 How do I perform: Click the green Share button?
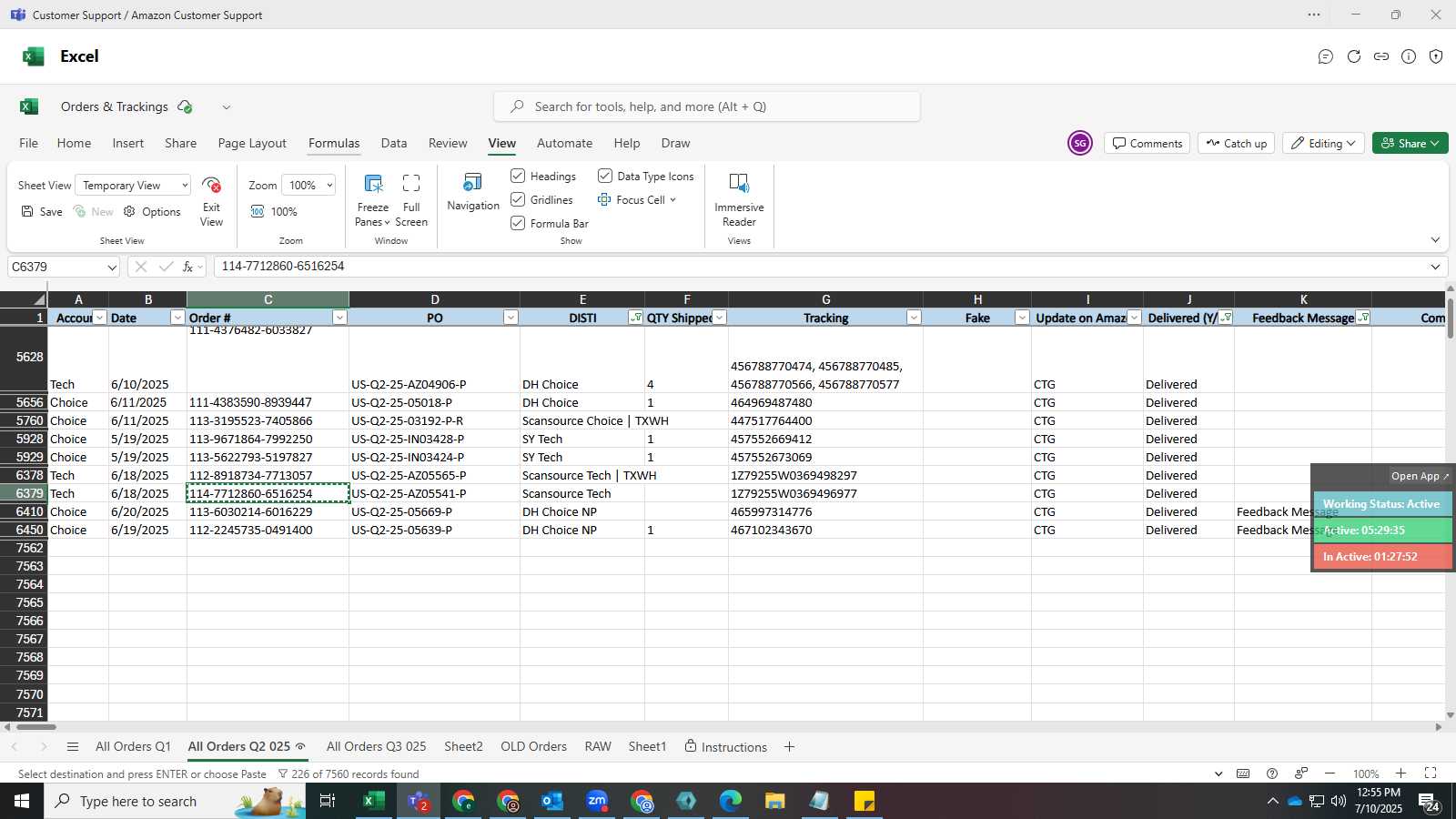click(x=1410, y=143)
